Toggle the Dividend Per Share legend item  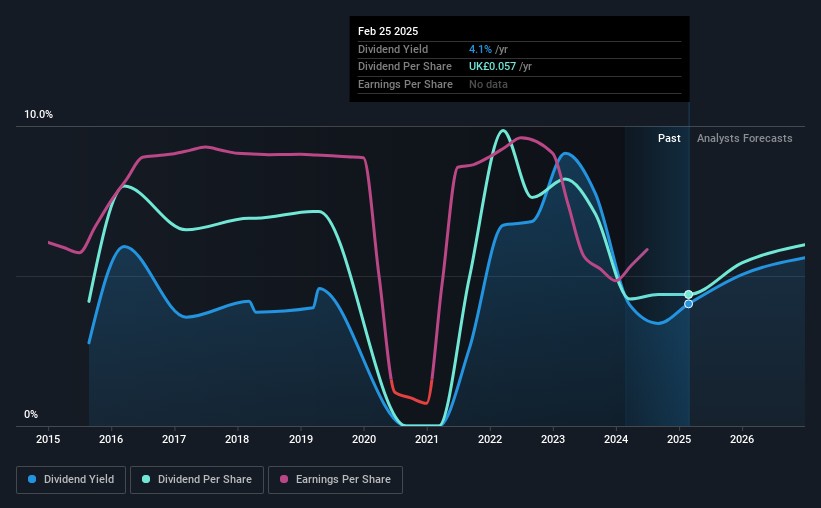click(196, 480)
